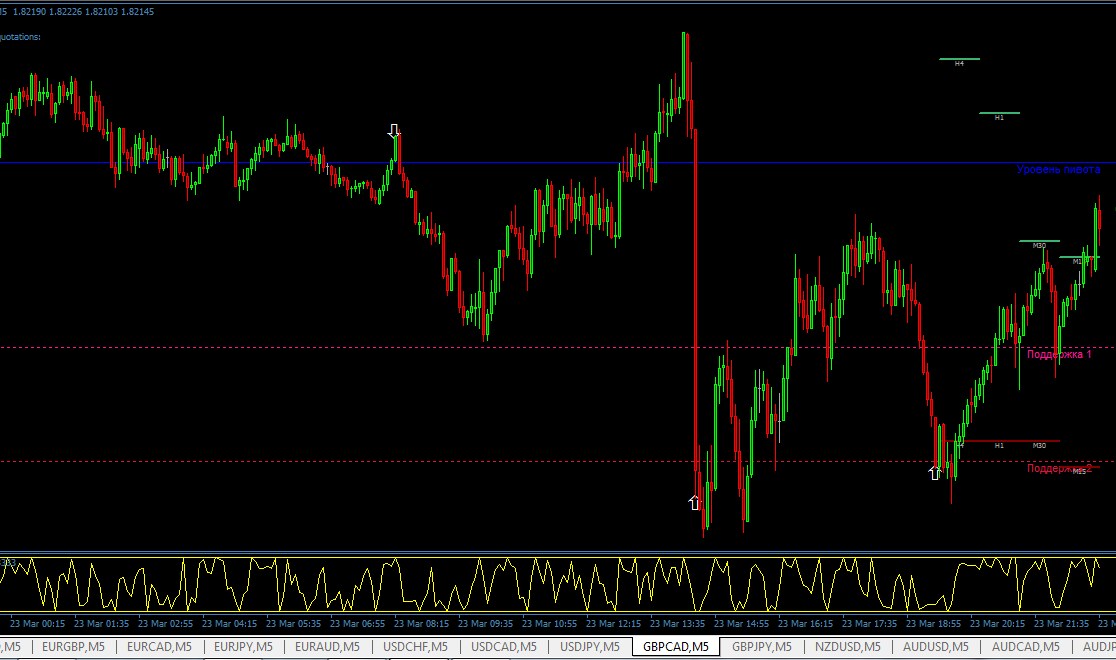The width and height of the screenshot is (1116, 660).
Task: Click the '23 Mar 08:15' time label
Action: 421,623
